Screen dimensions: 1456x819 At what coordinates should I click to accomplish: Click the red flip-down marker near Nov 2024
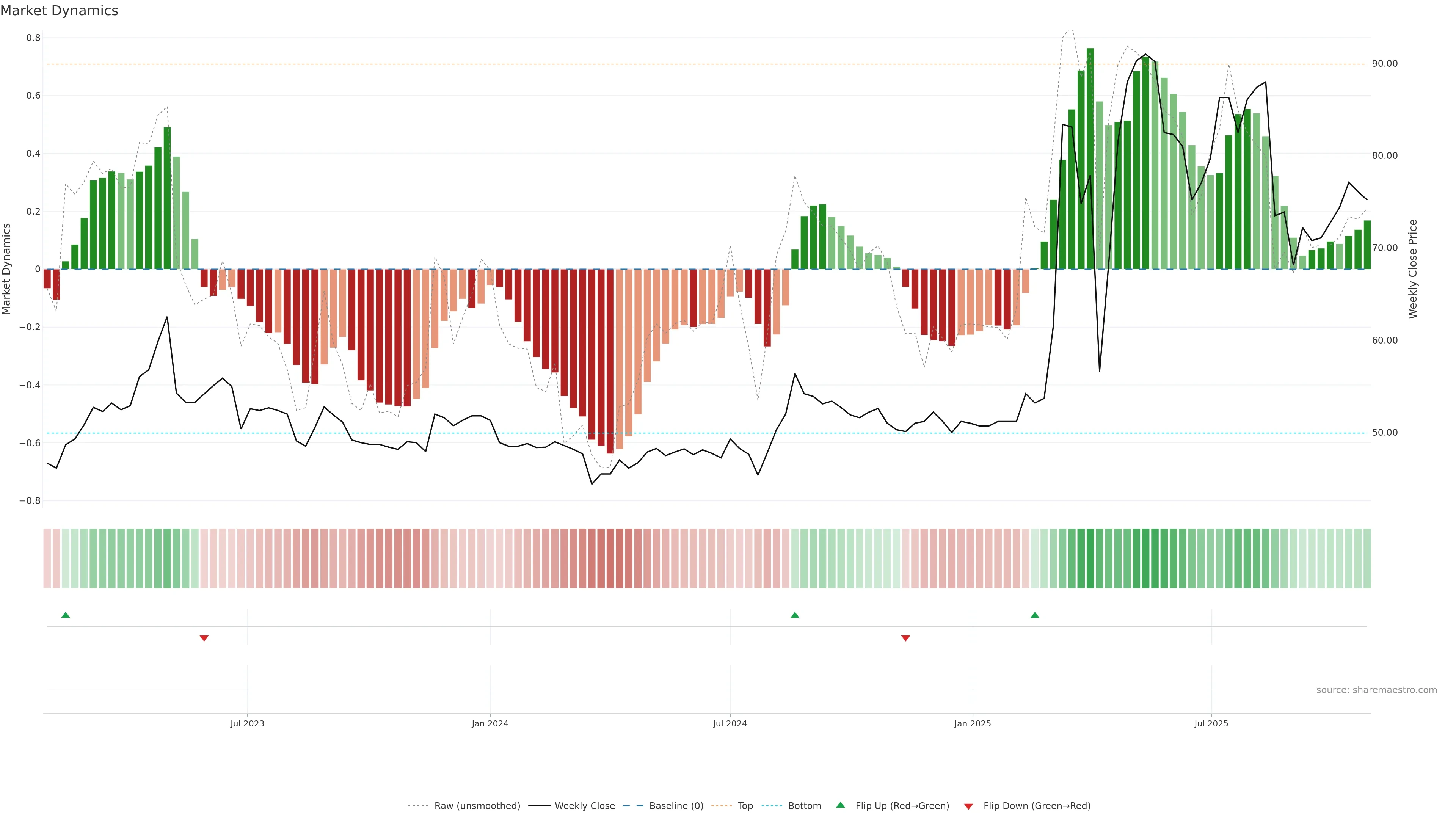(x=905, y=638)
